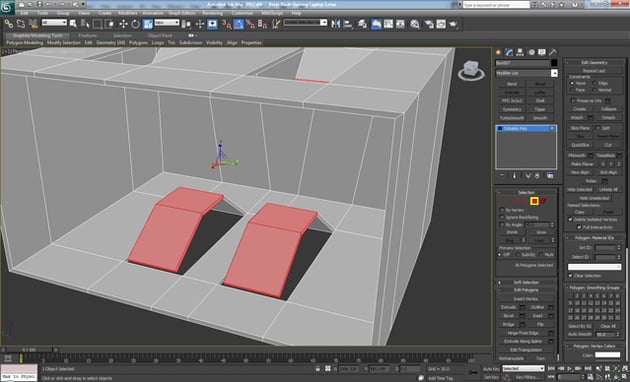Expand the Soft Selection rollout
The width and height of the screenshot is (630, 382).
click(526, 282)
